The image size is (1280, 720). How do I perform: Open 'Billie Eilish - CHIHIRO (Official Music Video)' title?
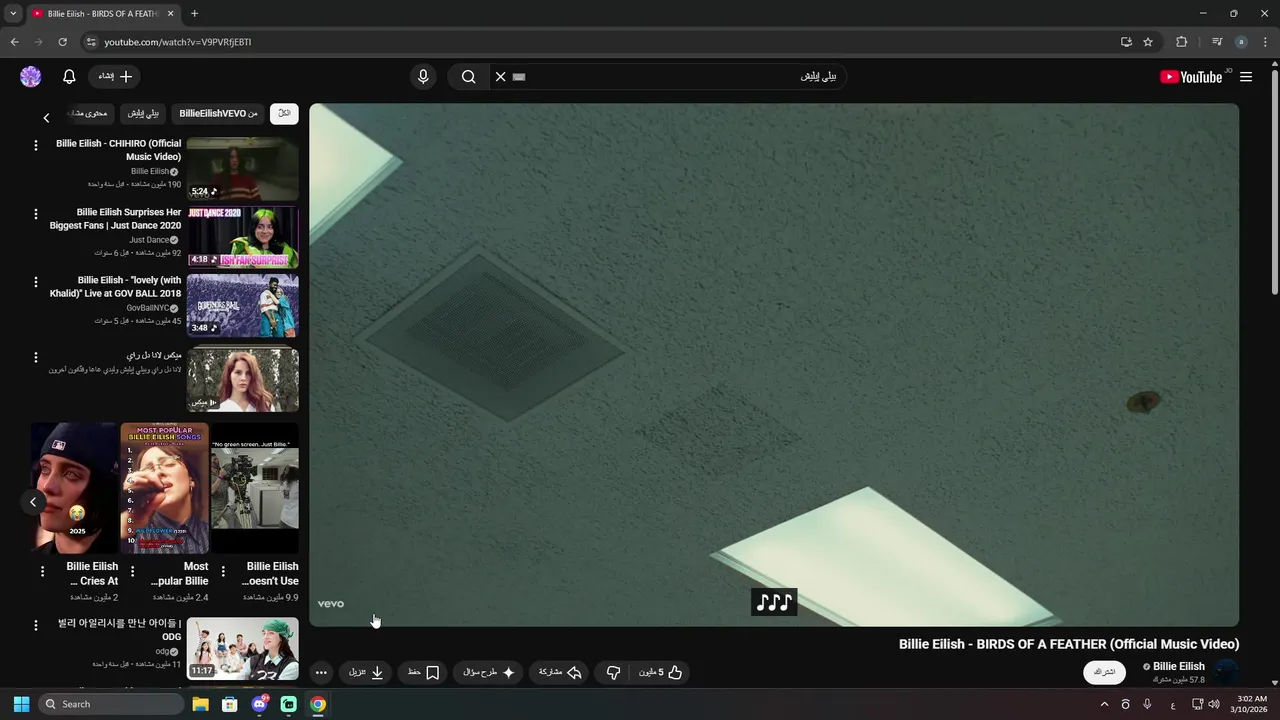point(119,150)
